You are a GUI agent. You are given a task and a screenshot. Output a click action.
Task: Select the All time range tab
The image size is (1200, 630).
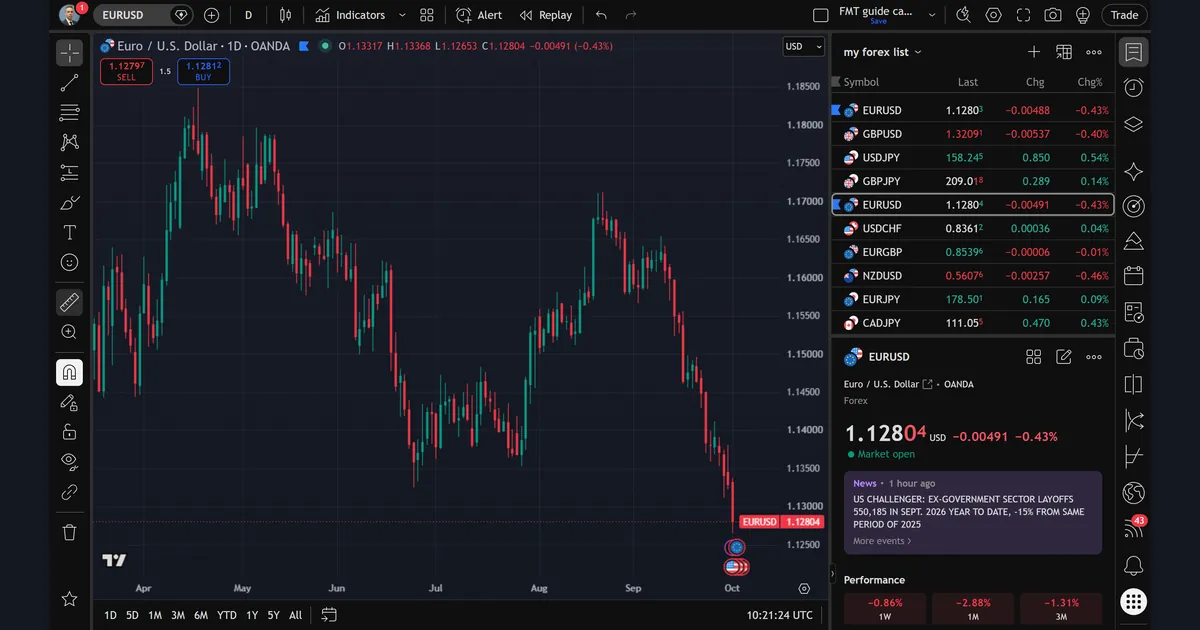pyautogui.click(x=295, y=615)
